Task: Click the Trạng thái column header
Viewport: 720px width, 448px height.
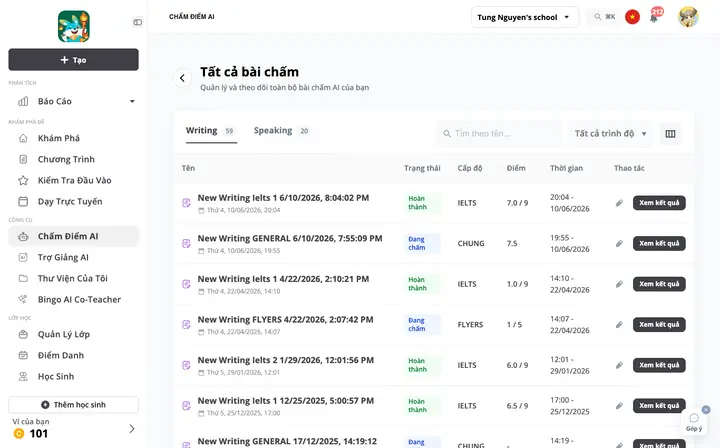Action: (x=422, y=168)
